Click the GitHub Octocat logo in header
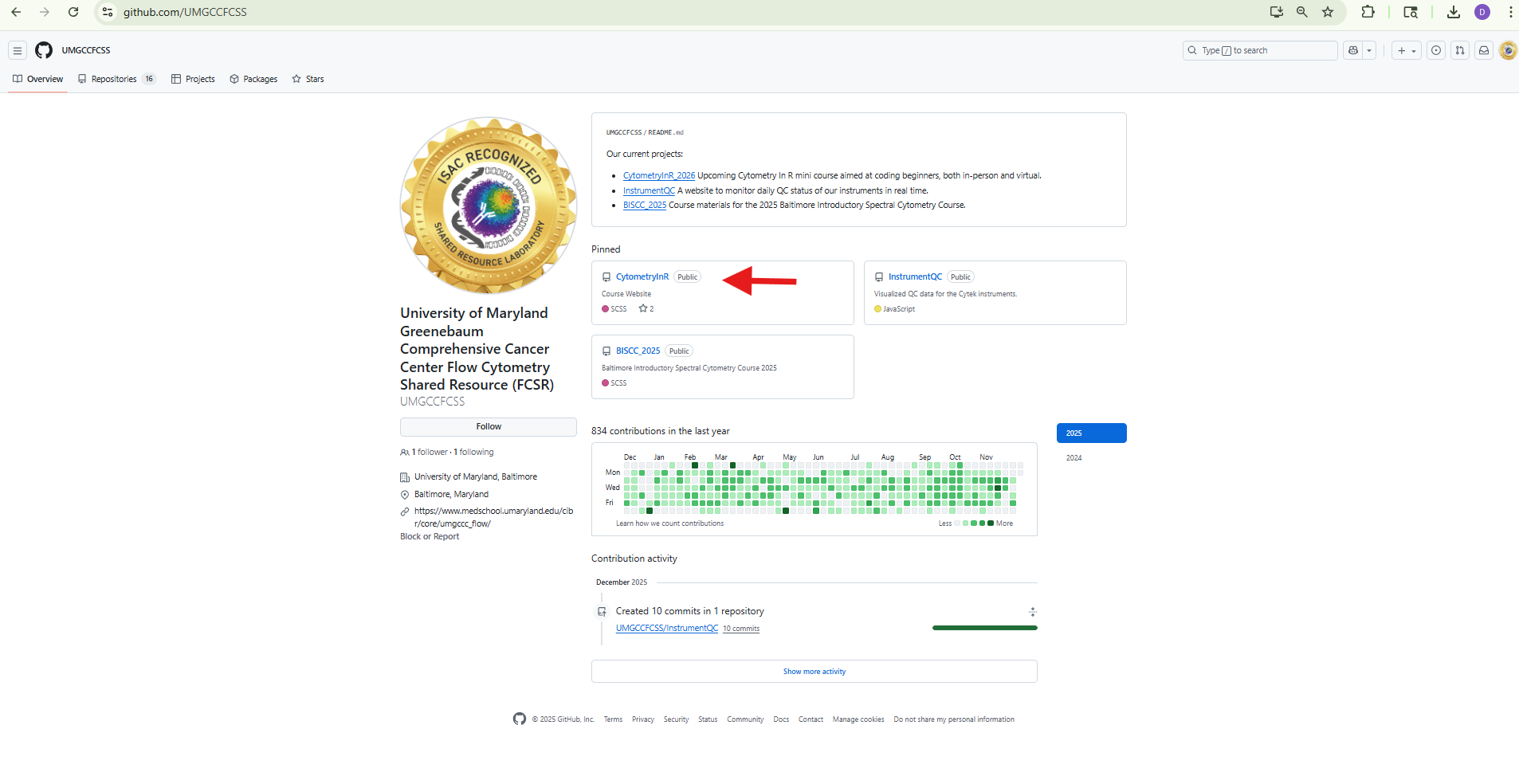The image size is (1519, 784). tap(44, 50)
